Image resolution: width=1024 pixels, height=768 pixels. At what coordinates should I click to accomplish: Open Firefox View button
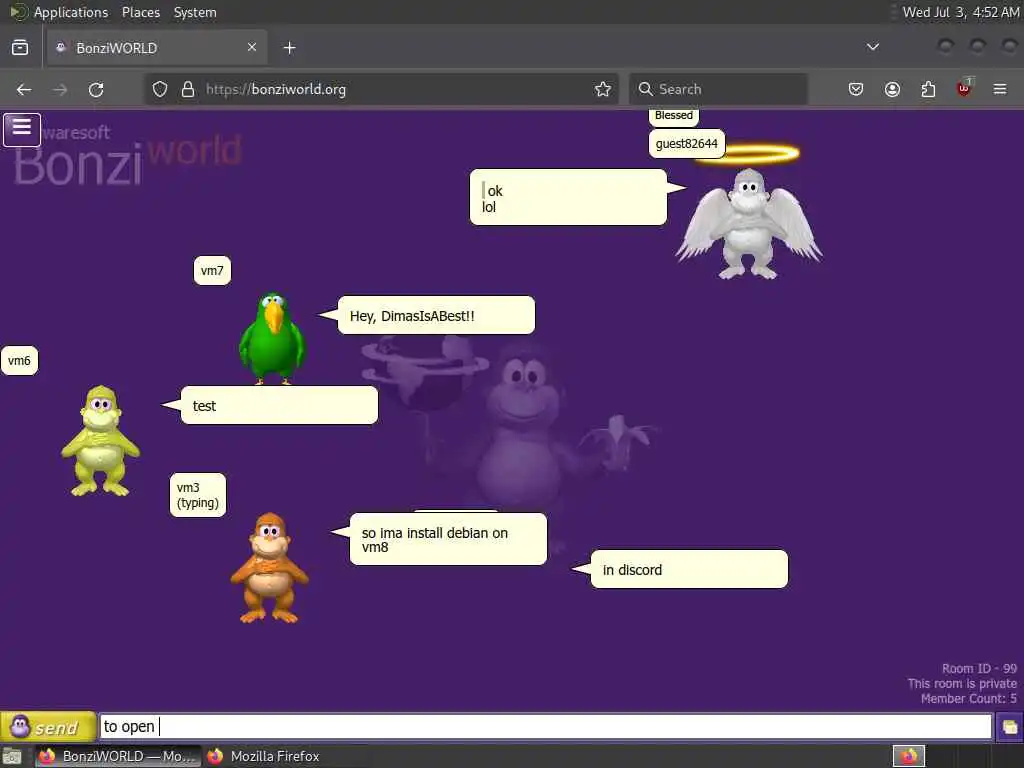pos(20,48)
